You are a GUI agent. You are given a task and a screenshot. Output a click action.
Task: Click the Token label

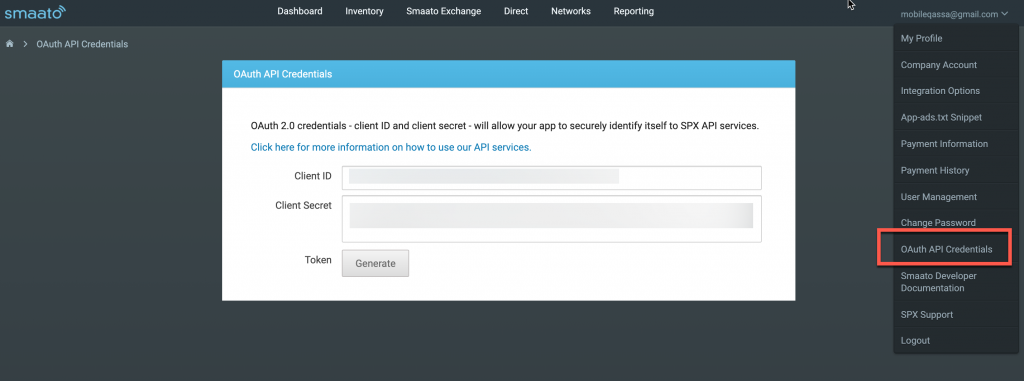[318, 259]
